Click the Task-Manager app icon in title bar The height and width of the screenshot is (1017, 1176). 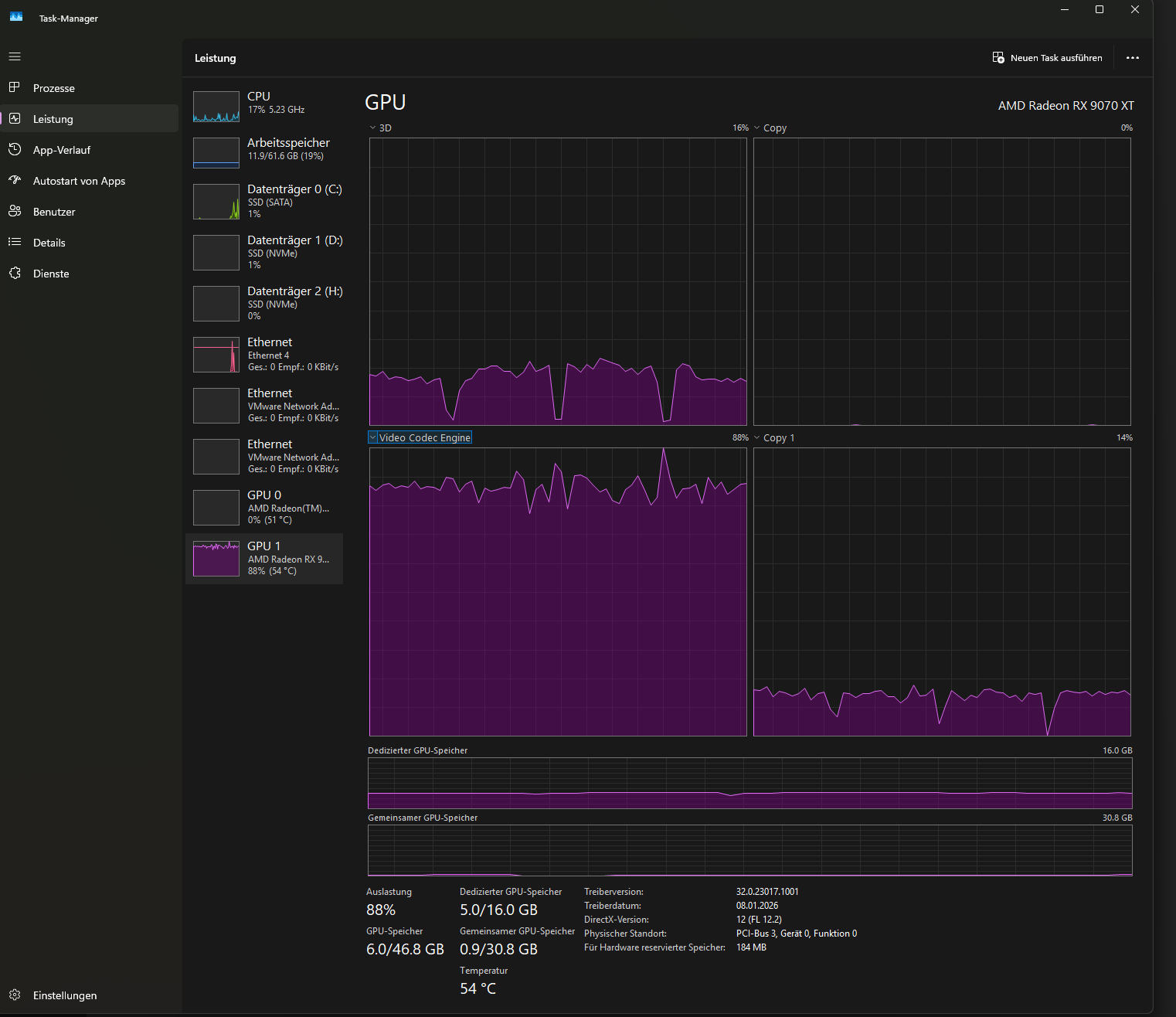[16, 16]
